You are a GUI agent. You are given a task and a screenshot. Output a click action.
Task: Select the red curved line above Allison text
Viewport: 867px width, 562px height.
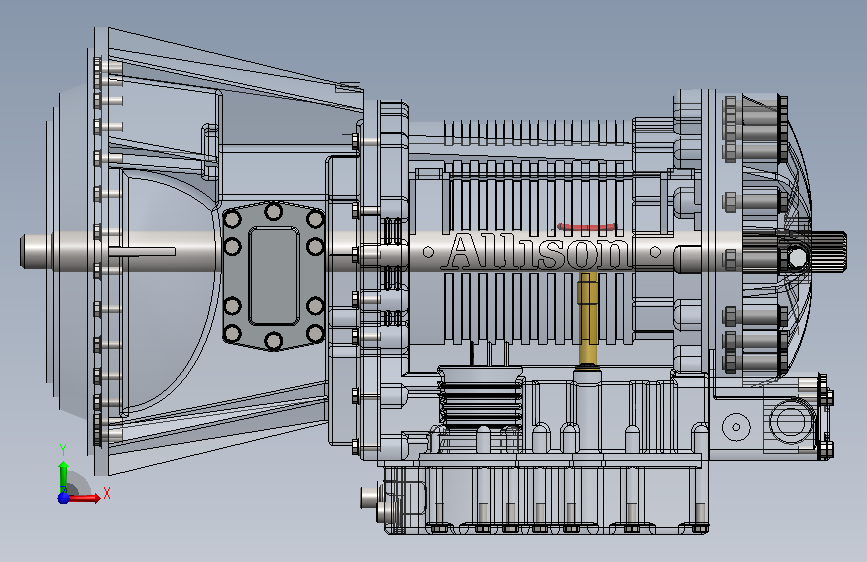pos(587,226)
